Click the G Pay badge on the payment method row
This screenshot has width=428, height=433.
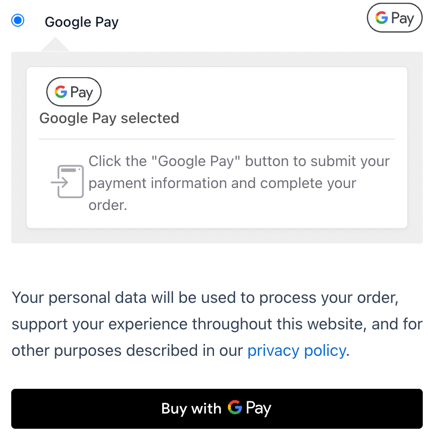(395, 18)
